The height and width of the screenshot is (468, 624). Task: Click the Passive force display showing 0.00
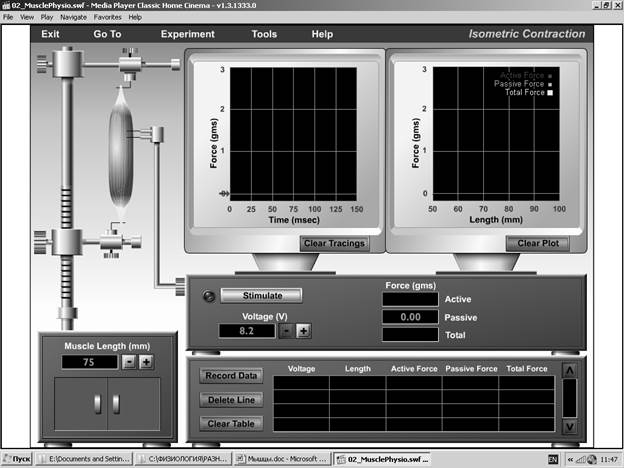pyautogui.click(x=410, y=317)
